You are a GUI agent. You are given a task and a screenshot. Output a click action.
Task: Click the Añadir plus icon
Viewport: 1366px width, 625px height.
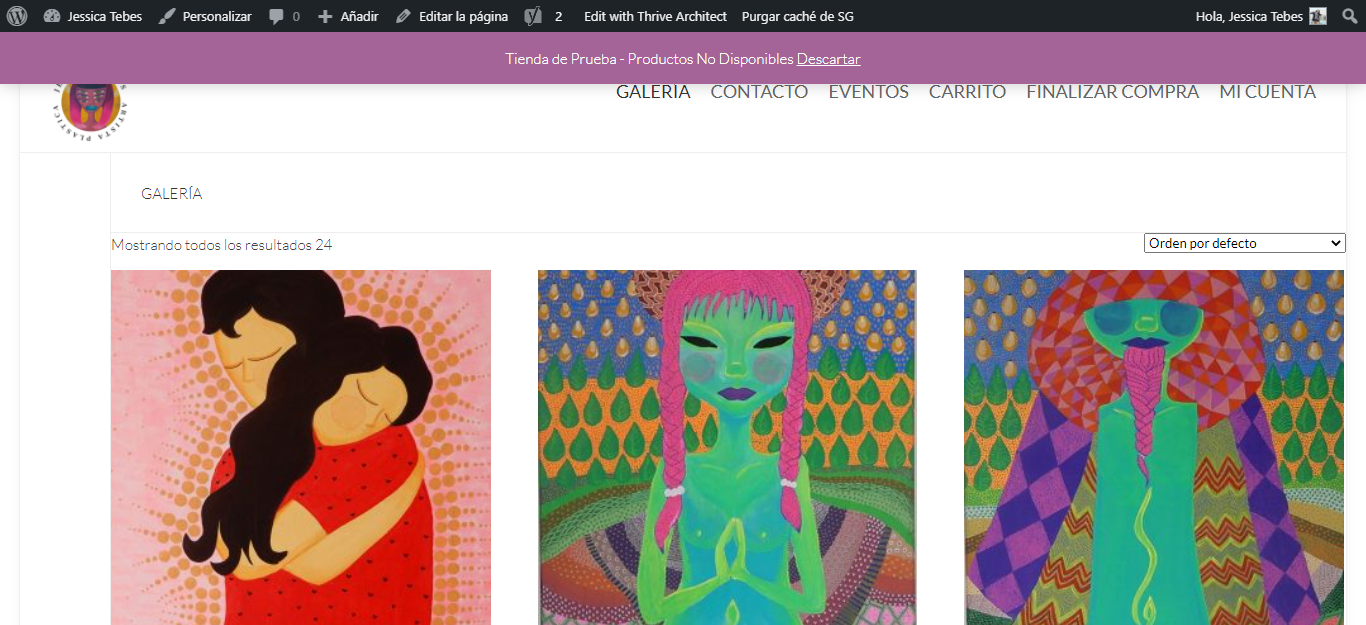point(325,16)
